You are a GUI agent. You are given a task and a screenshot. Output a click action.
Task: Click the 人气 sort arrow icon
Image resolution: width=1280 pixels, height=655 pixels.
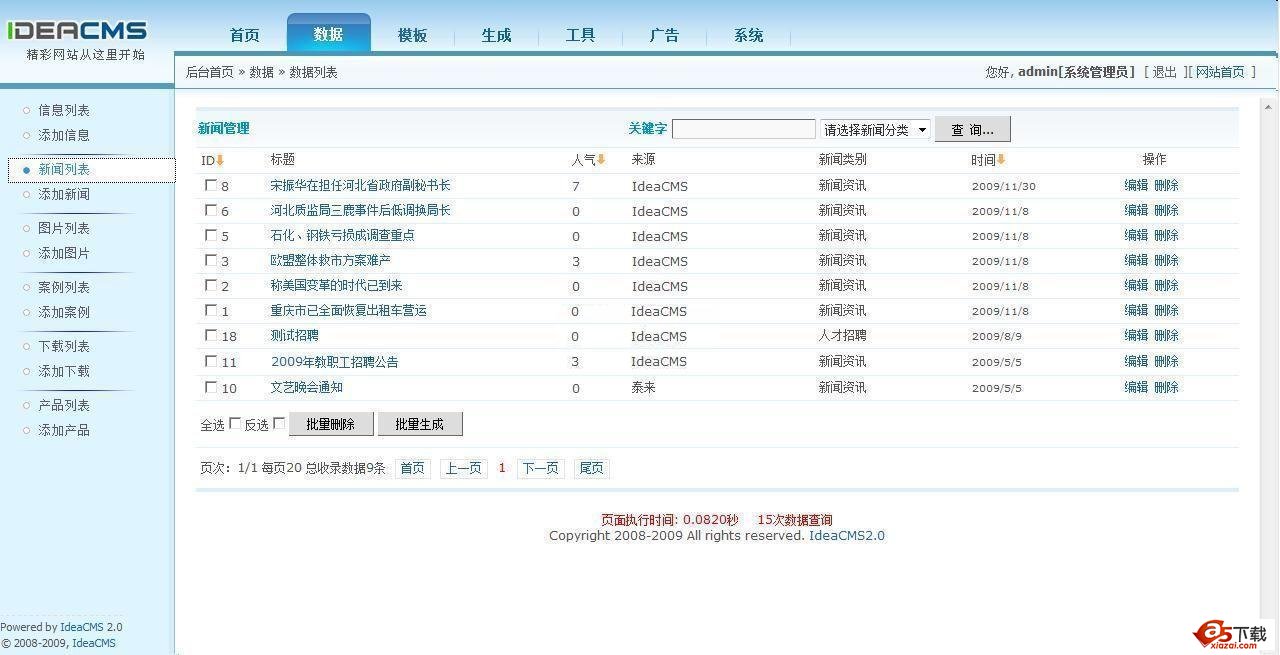coord(601,159)
